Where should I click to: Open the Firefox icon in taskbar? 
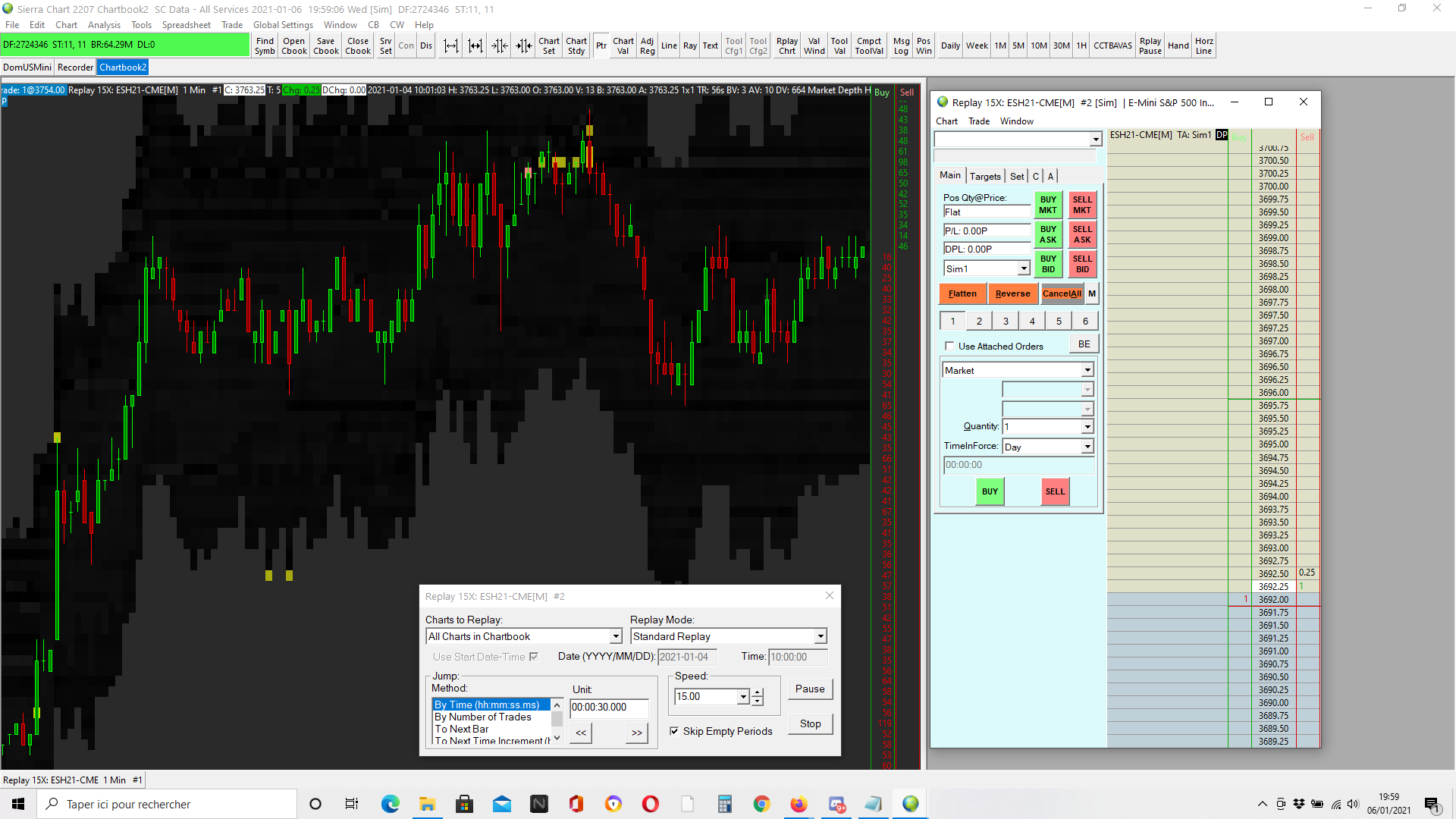pos(799,804)
